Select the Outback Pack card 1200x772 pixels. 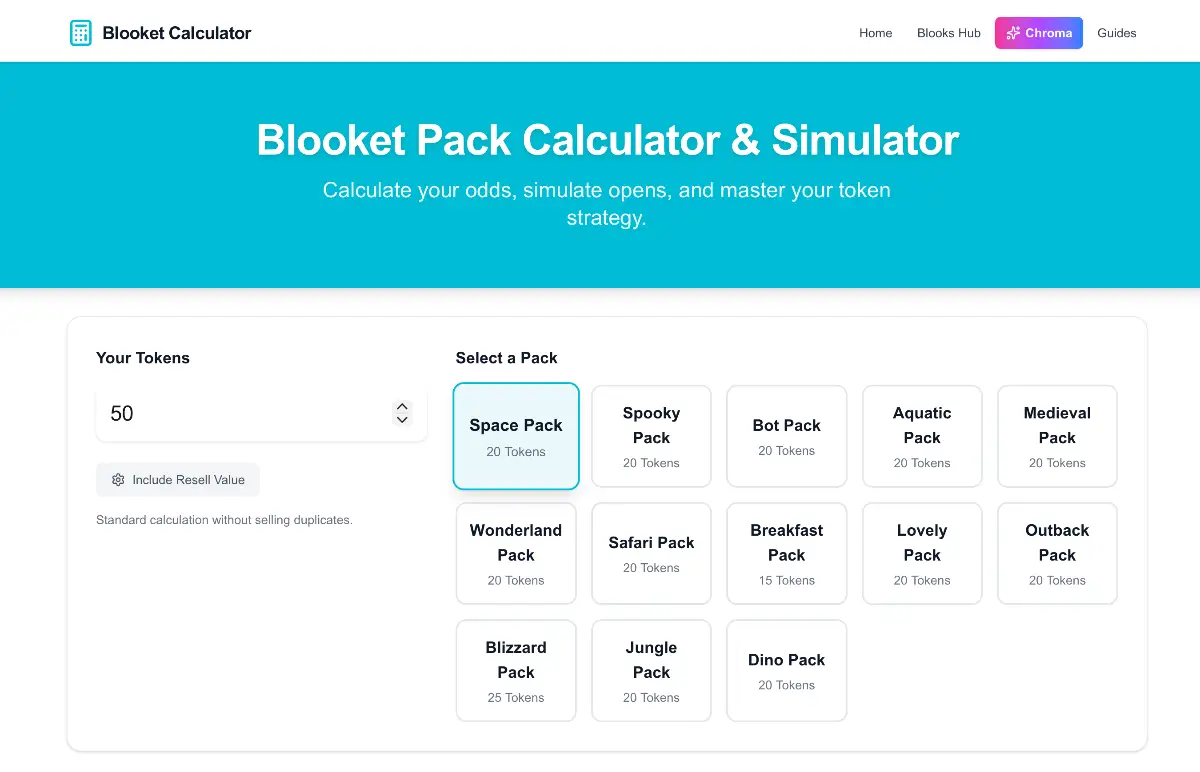coord(1057,553)
